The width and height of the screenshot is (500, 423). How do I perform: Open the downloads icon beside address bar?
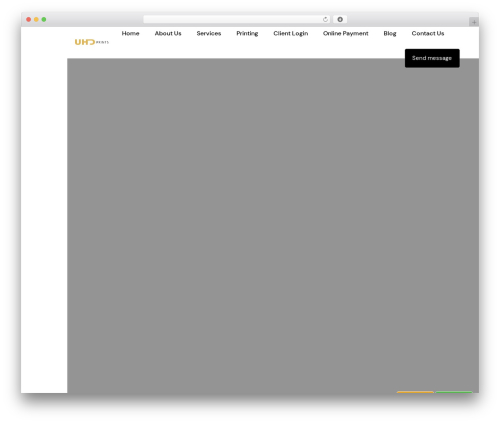[x=340, y=19]
